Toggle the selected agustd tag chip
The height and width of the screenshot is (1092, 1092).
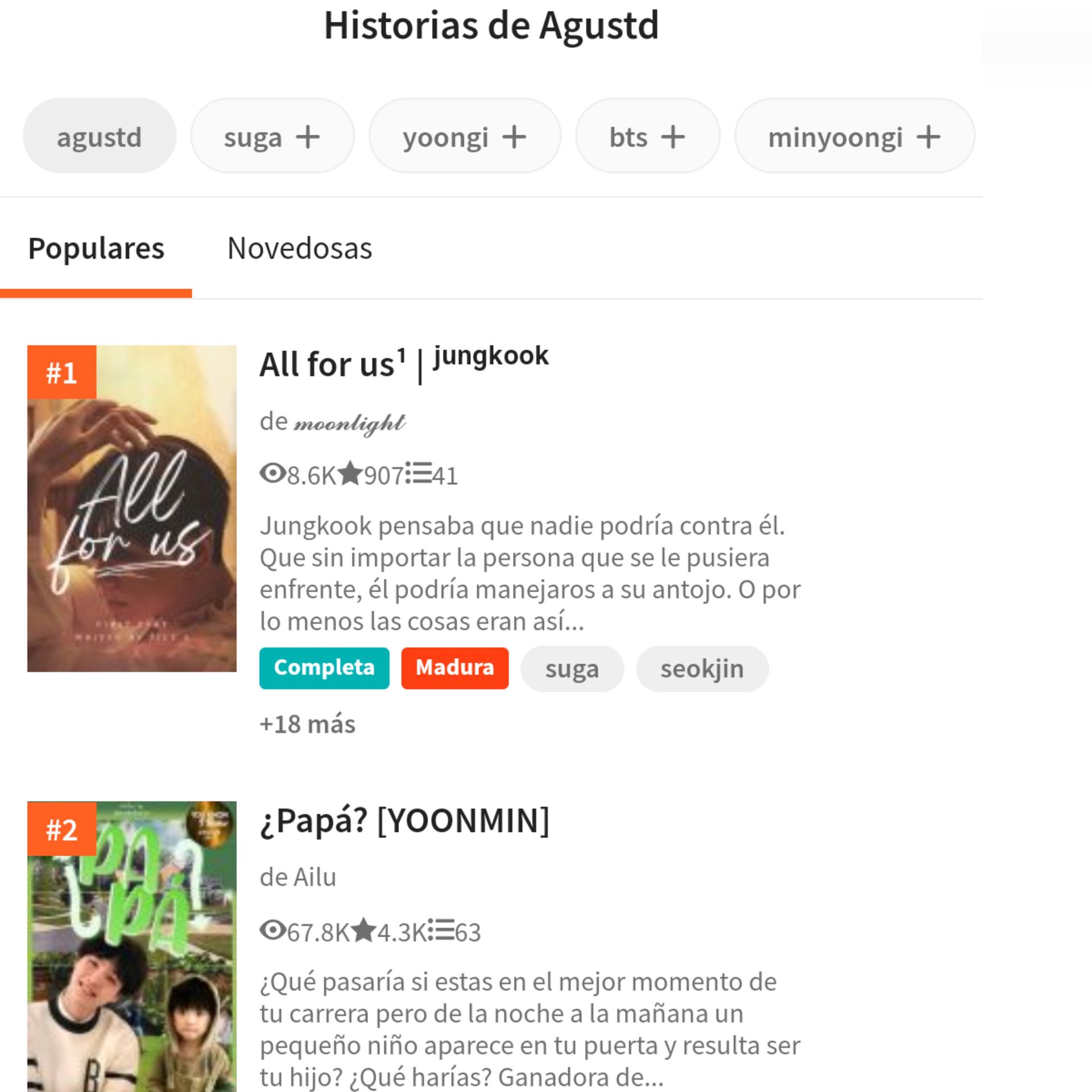(100, 136)
